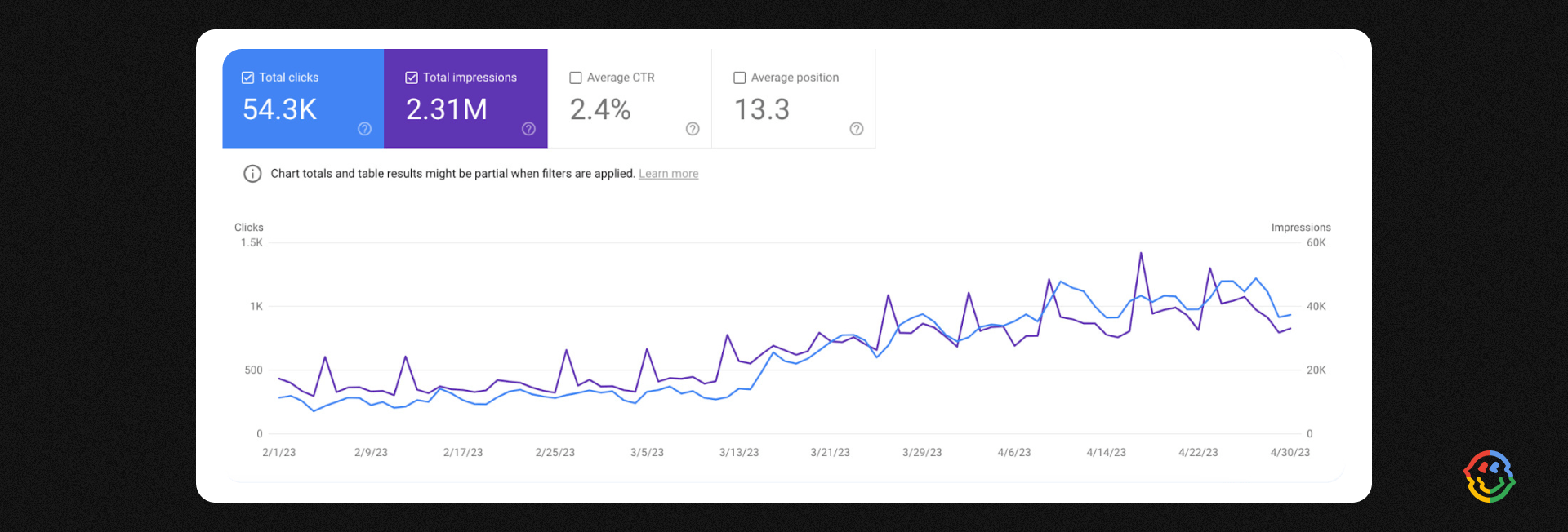This screenshot has height=532, width=1568.
Task: Click the Impressions axis label
Action: [x=1300, y=228]
